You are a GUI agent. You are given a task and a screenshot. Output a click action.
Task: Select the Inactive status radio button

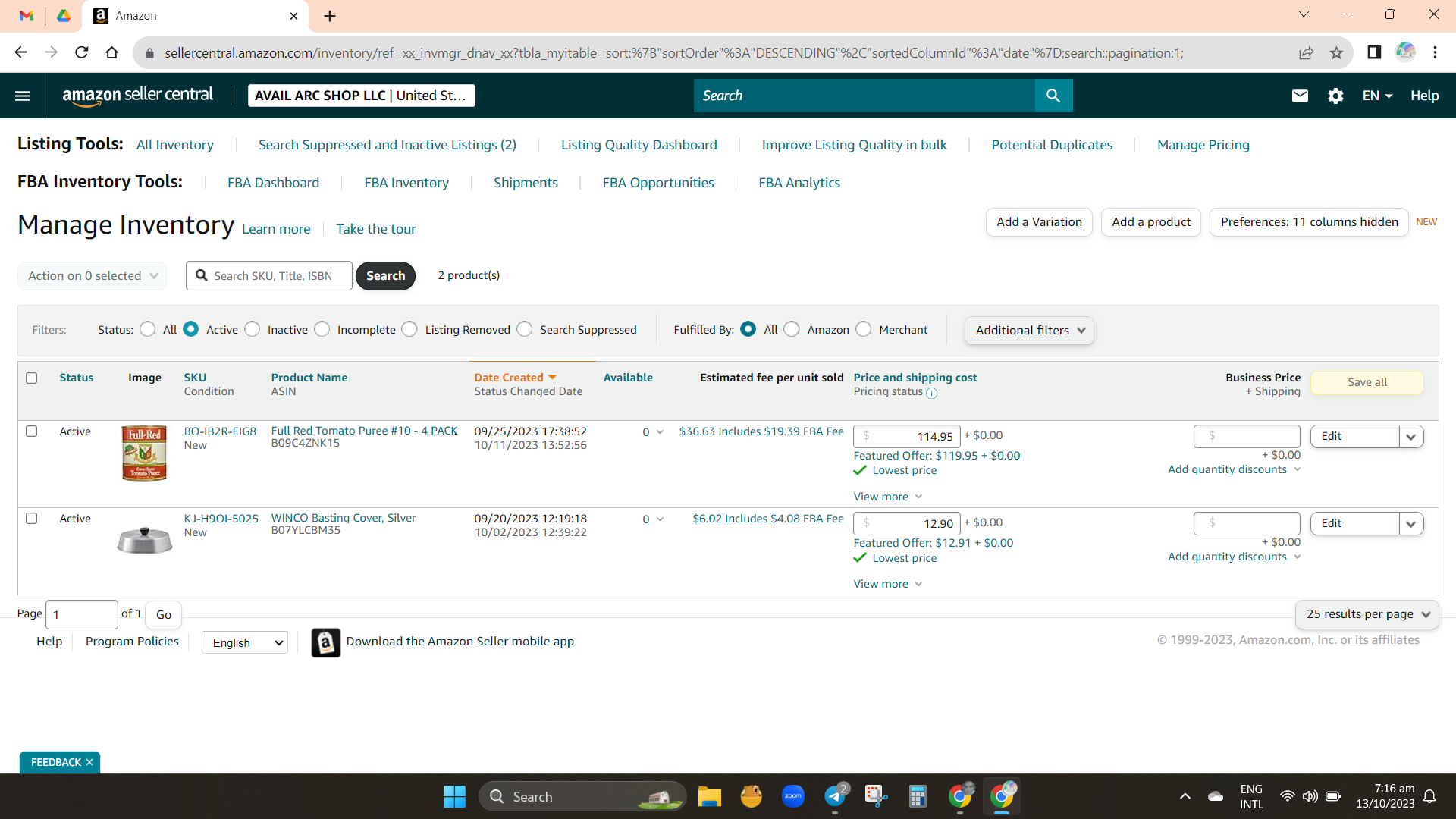click(253, 329)
